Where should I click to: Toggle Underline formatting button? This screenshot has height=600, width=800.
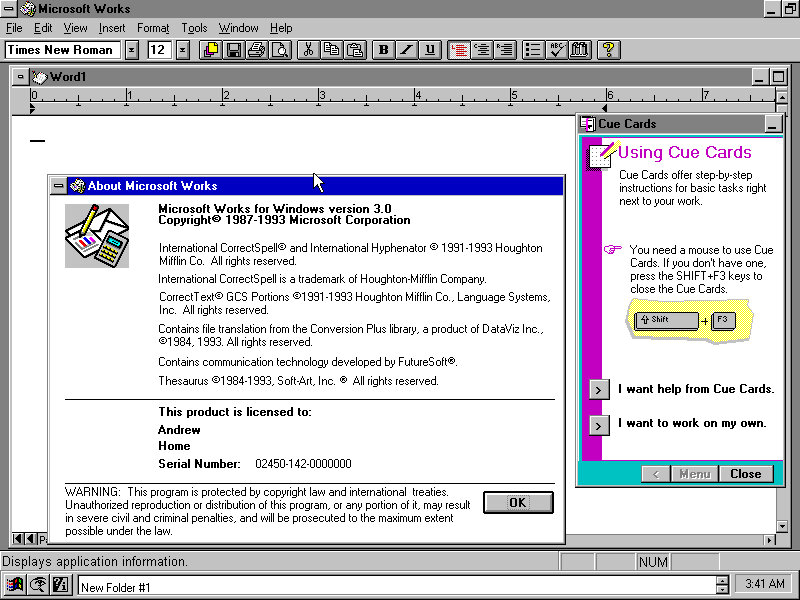[430, 49]
